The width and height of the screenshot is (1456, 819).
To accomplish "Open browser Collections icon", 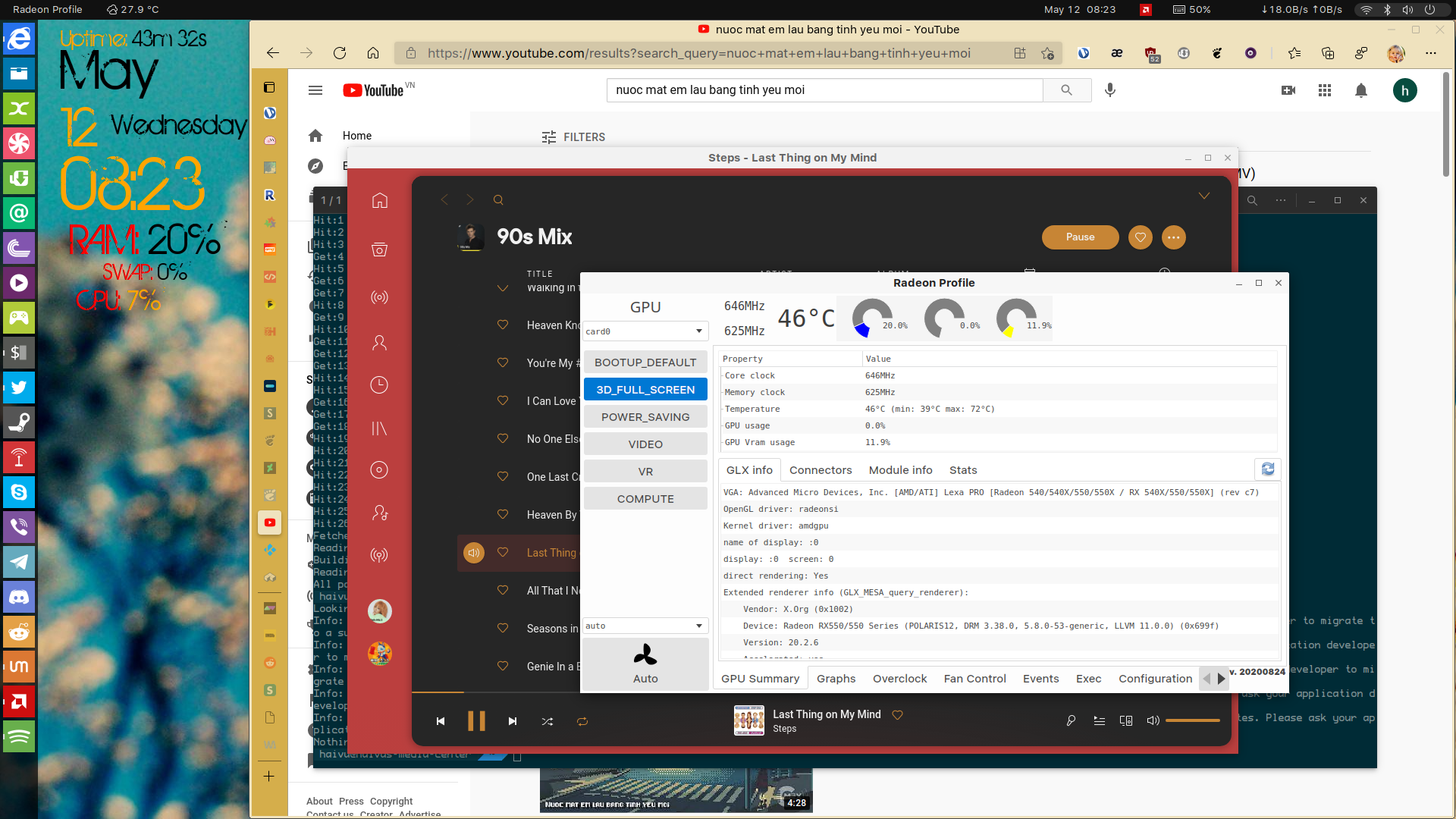I will (1328, 53).
